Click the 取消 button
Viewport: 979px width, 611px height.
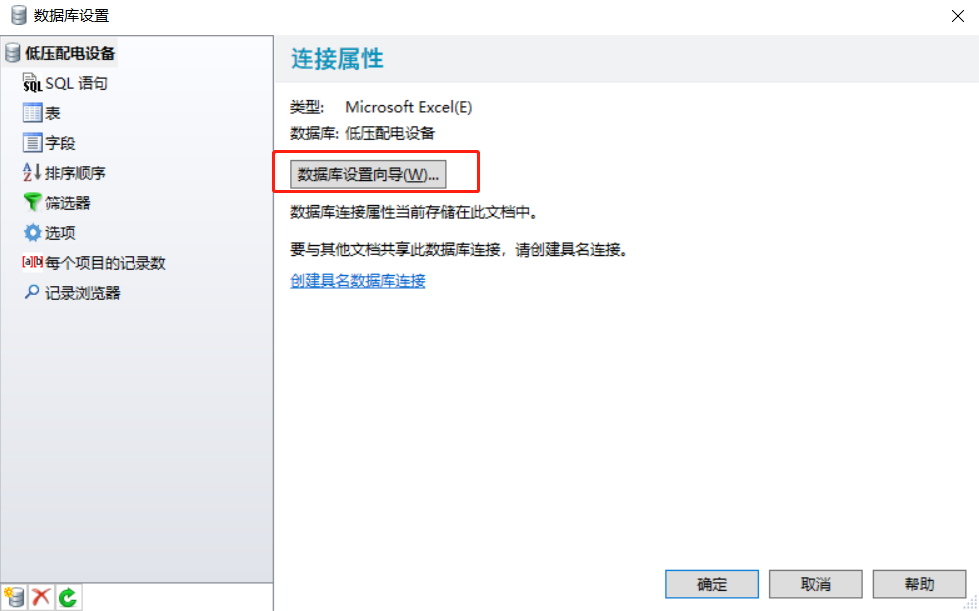click(x=815, y=584)
